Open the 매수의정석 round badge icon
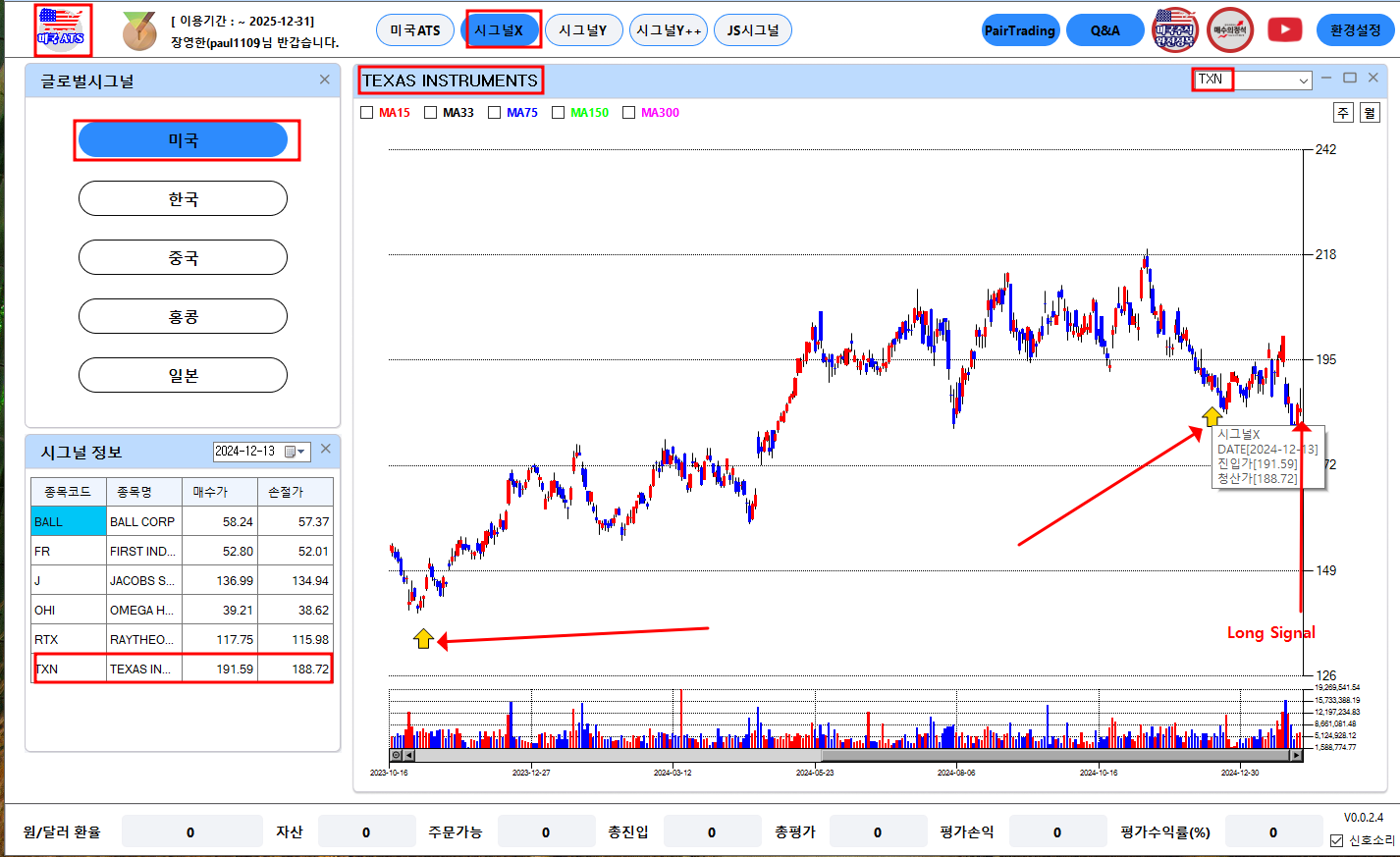Screen dimensions: 1400x857 pyautogui.click(x=1230, y=29)
